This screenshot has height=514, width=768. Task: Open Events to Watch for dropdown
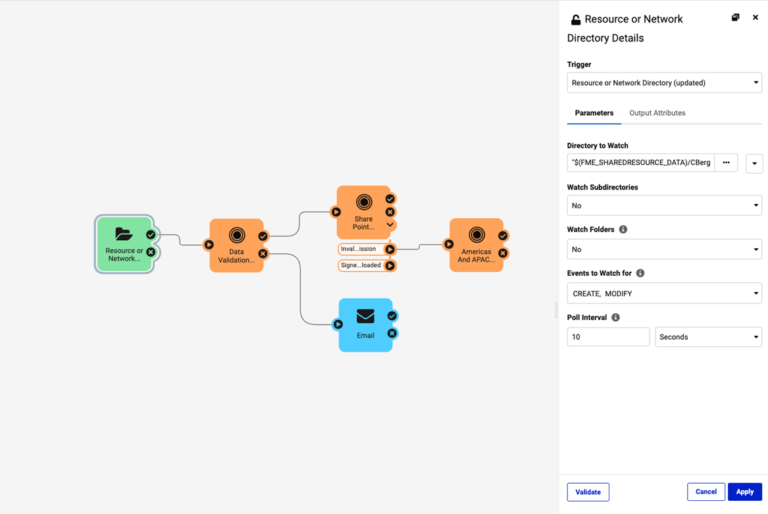pyautogui.click(x=664, y=293)
